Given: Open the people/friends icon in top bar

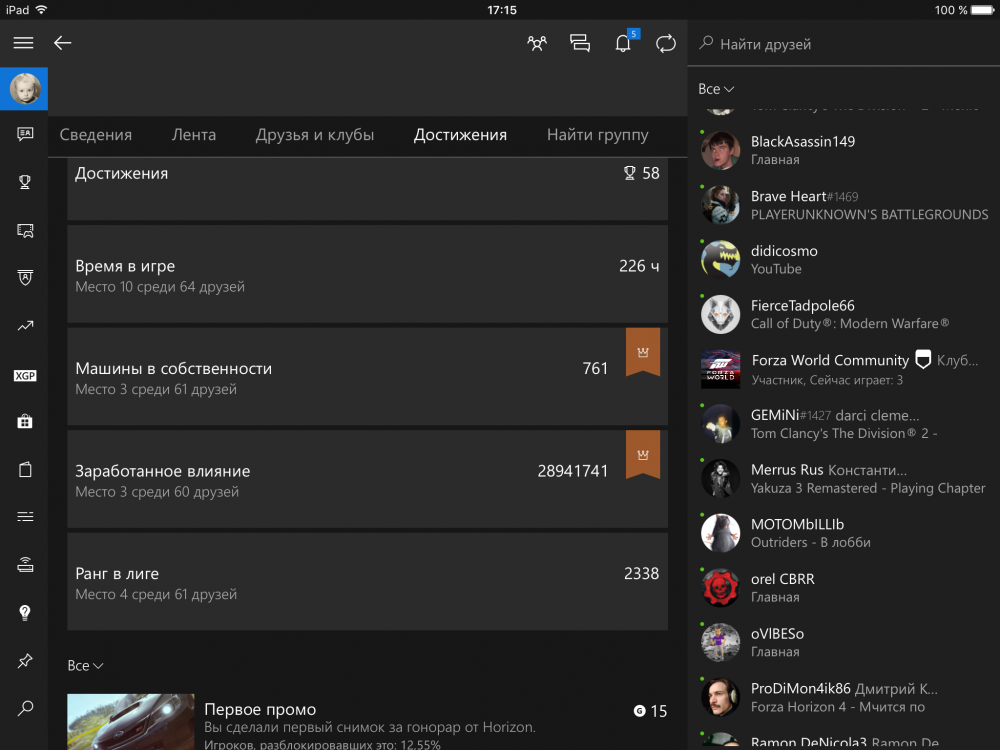Looking at the screenshot, I should pos(537,43).
